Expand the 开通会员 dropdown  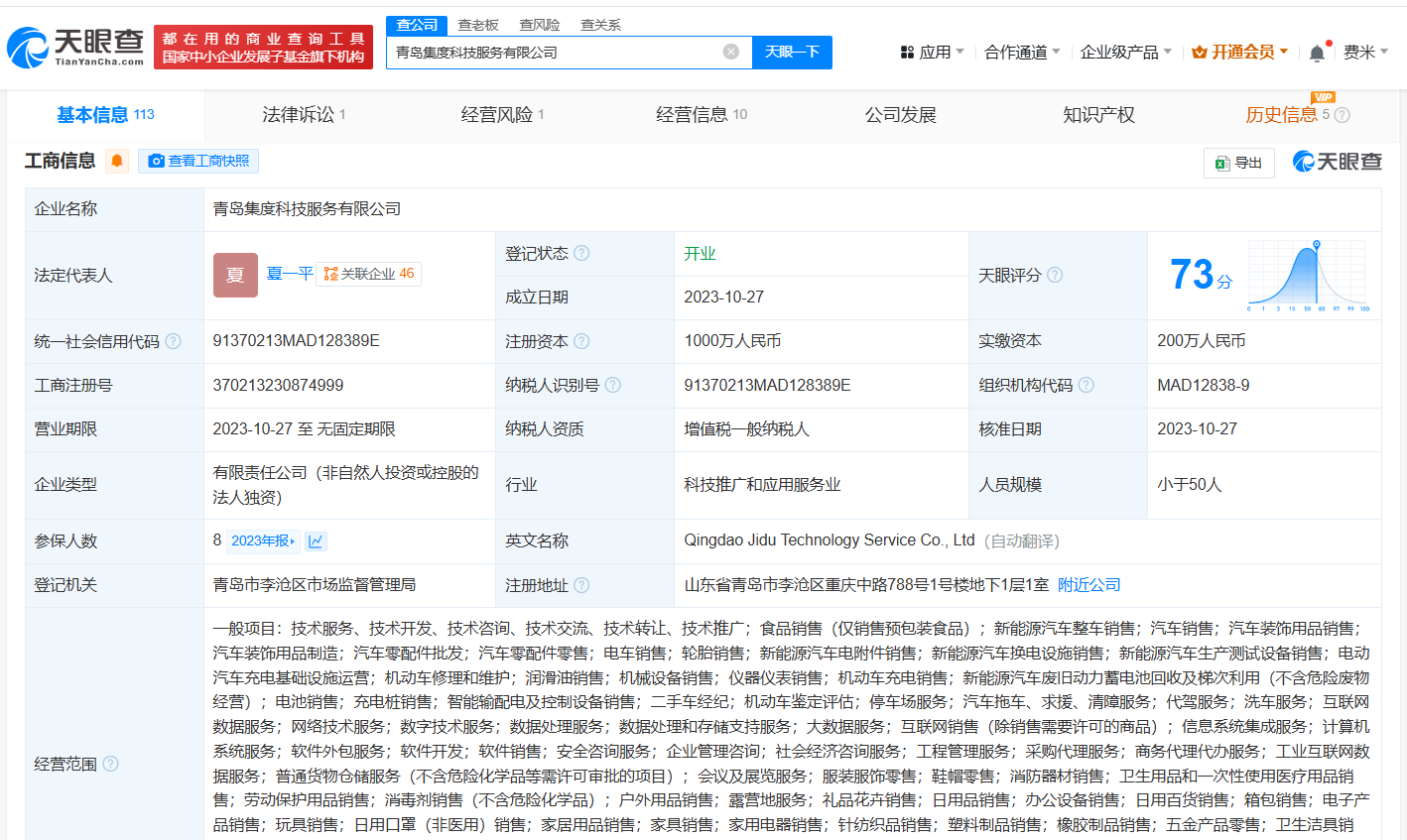[x=1240, y=52]
